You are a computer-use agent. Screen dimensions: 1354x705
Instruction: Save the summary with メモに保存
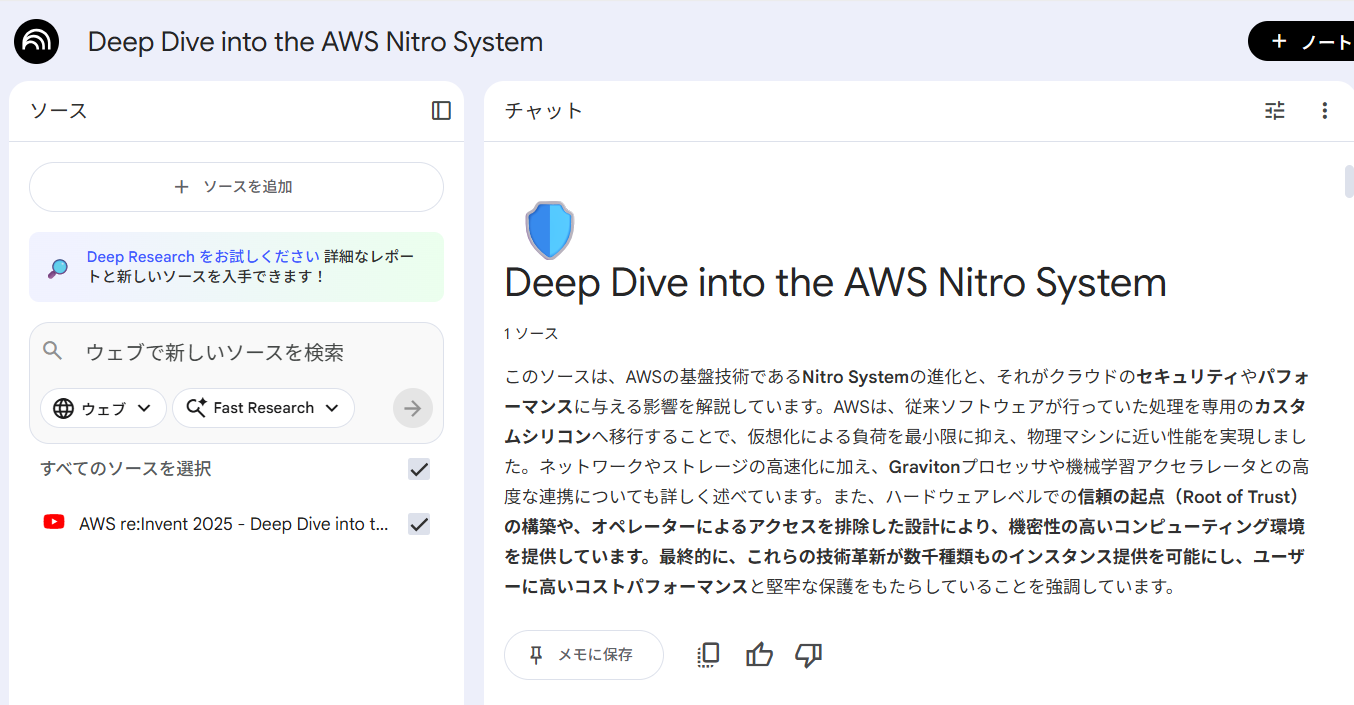pos(583,654)
